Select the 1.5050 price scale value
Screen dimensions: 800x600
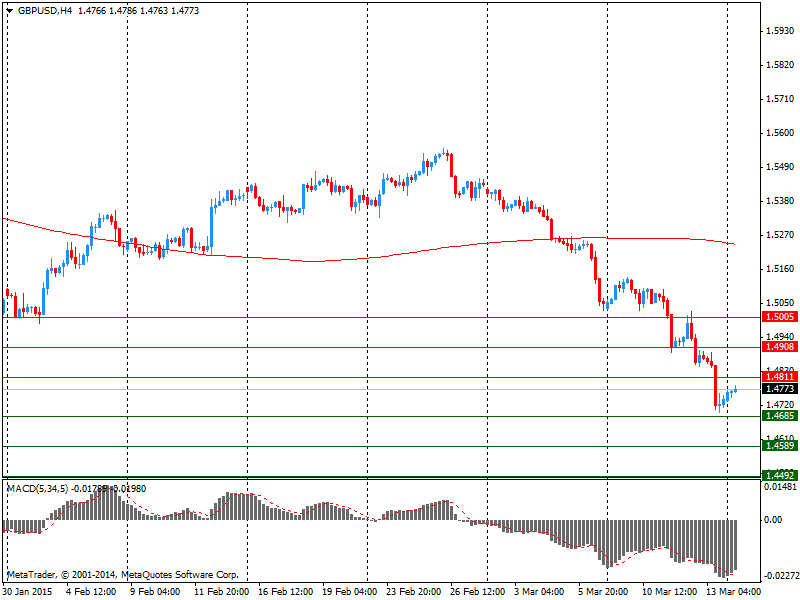tap(780, 303)
